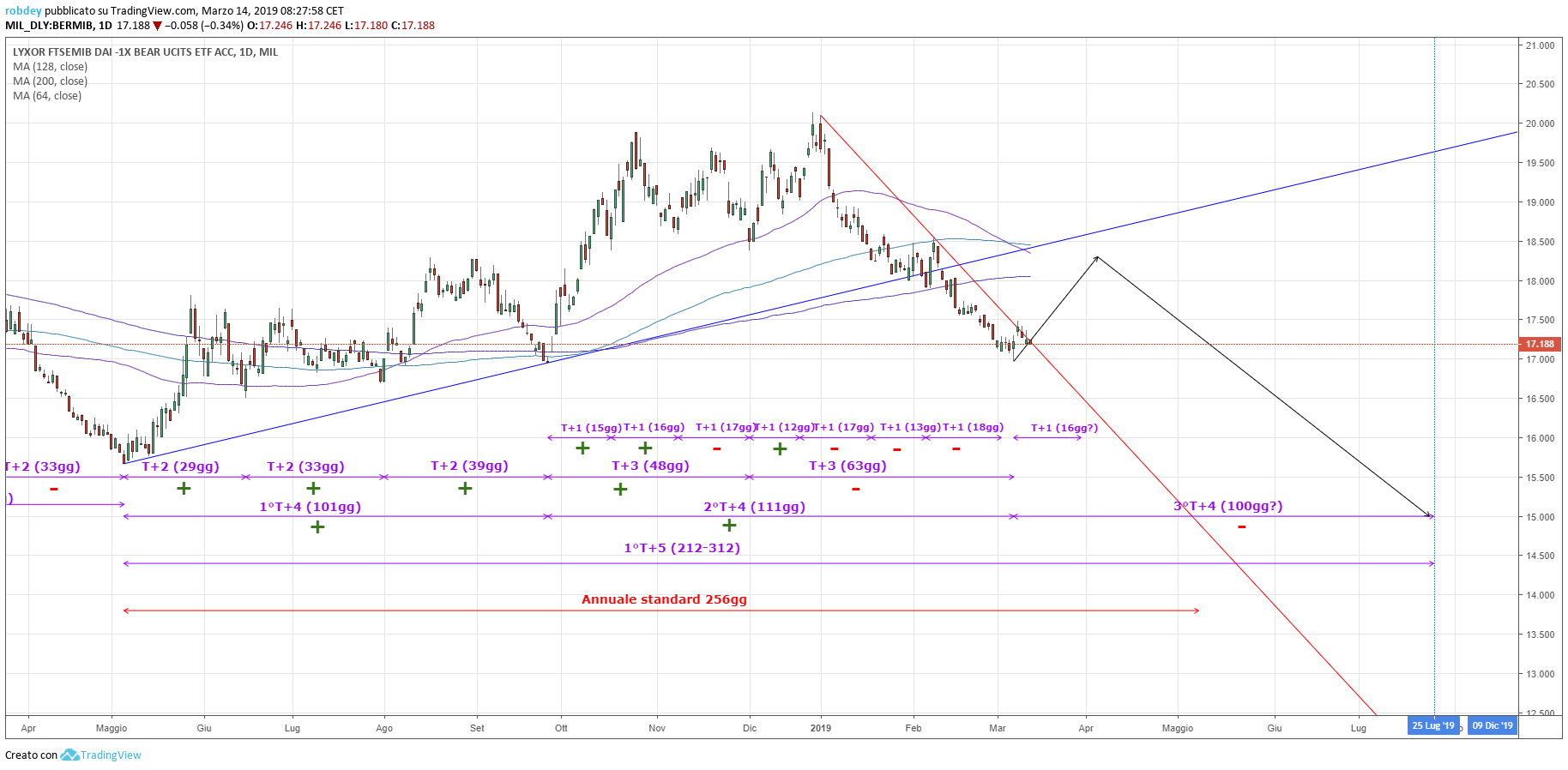Viewport: 1568px width, 770px height.
Task: Select the 1°T+5 (212-312) label
Action: coord(682,548)
